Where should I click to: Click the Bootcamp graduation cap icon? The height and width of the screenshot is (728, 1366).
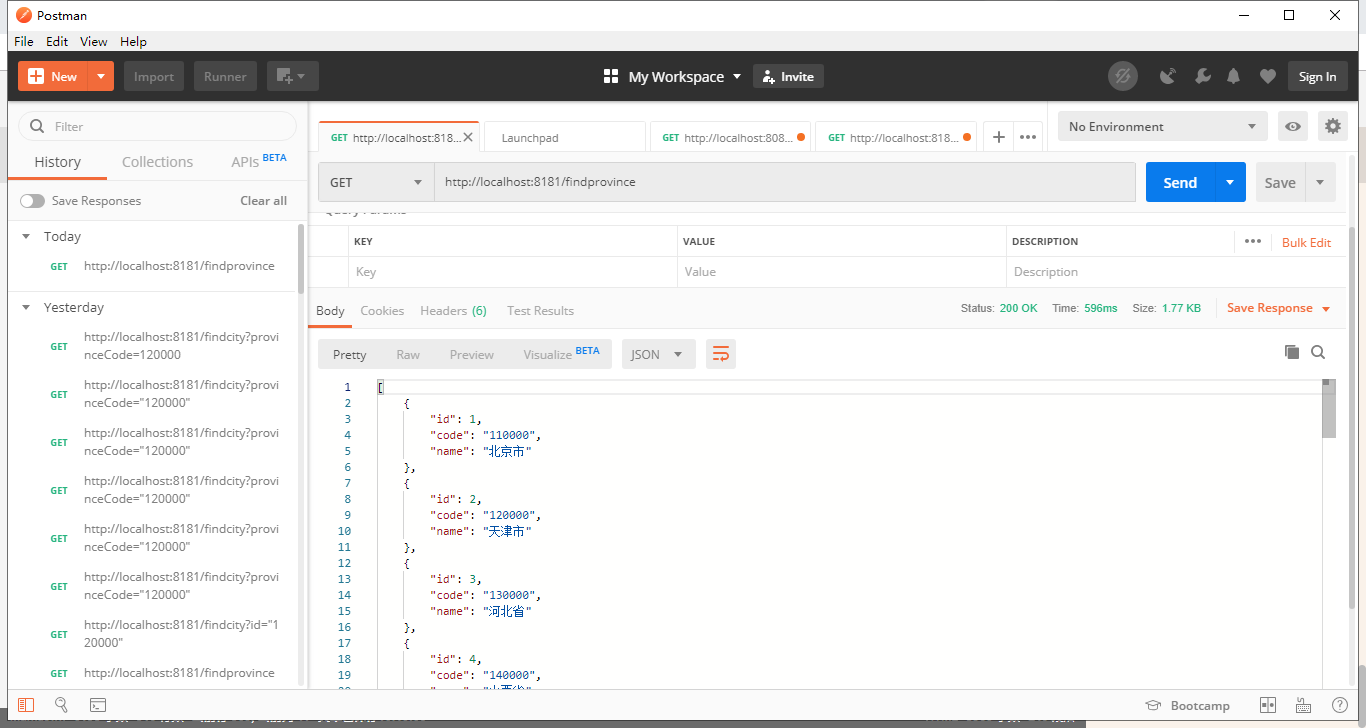pos(1153,705)
